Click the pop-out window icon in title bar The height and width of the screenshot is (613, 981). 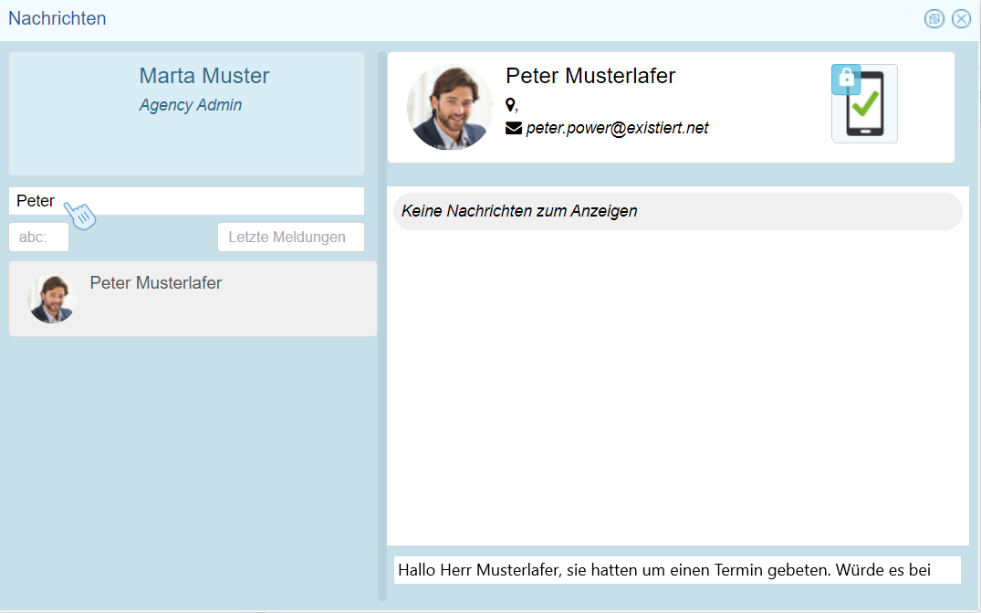coord(934,18)
